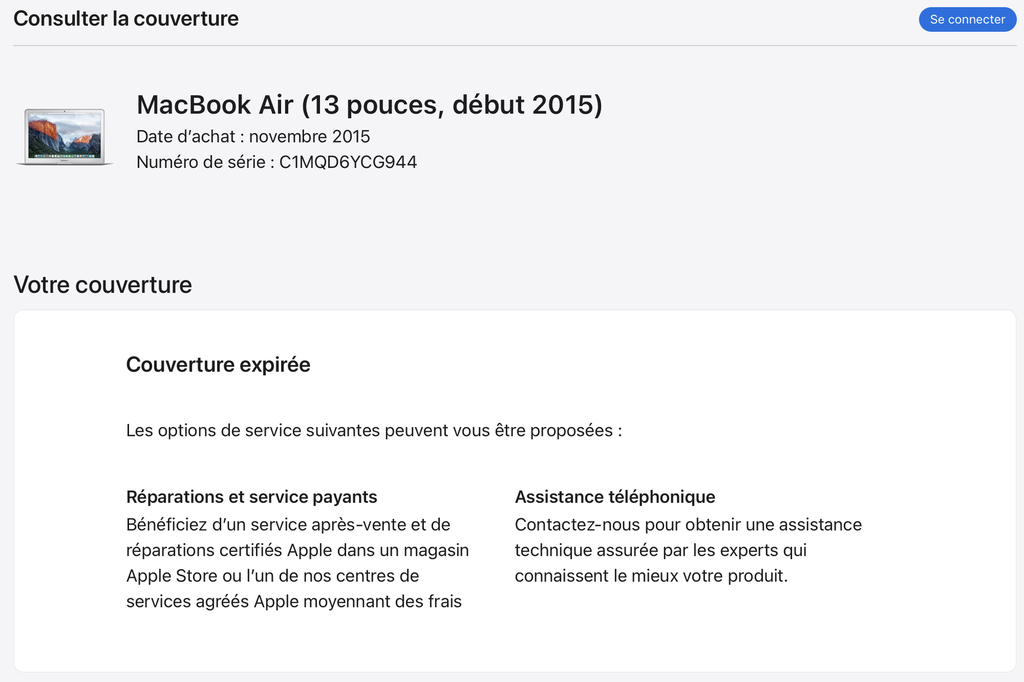Click the text connaissent le mieux votre produit

pos(651,576)
